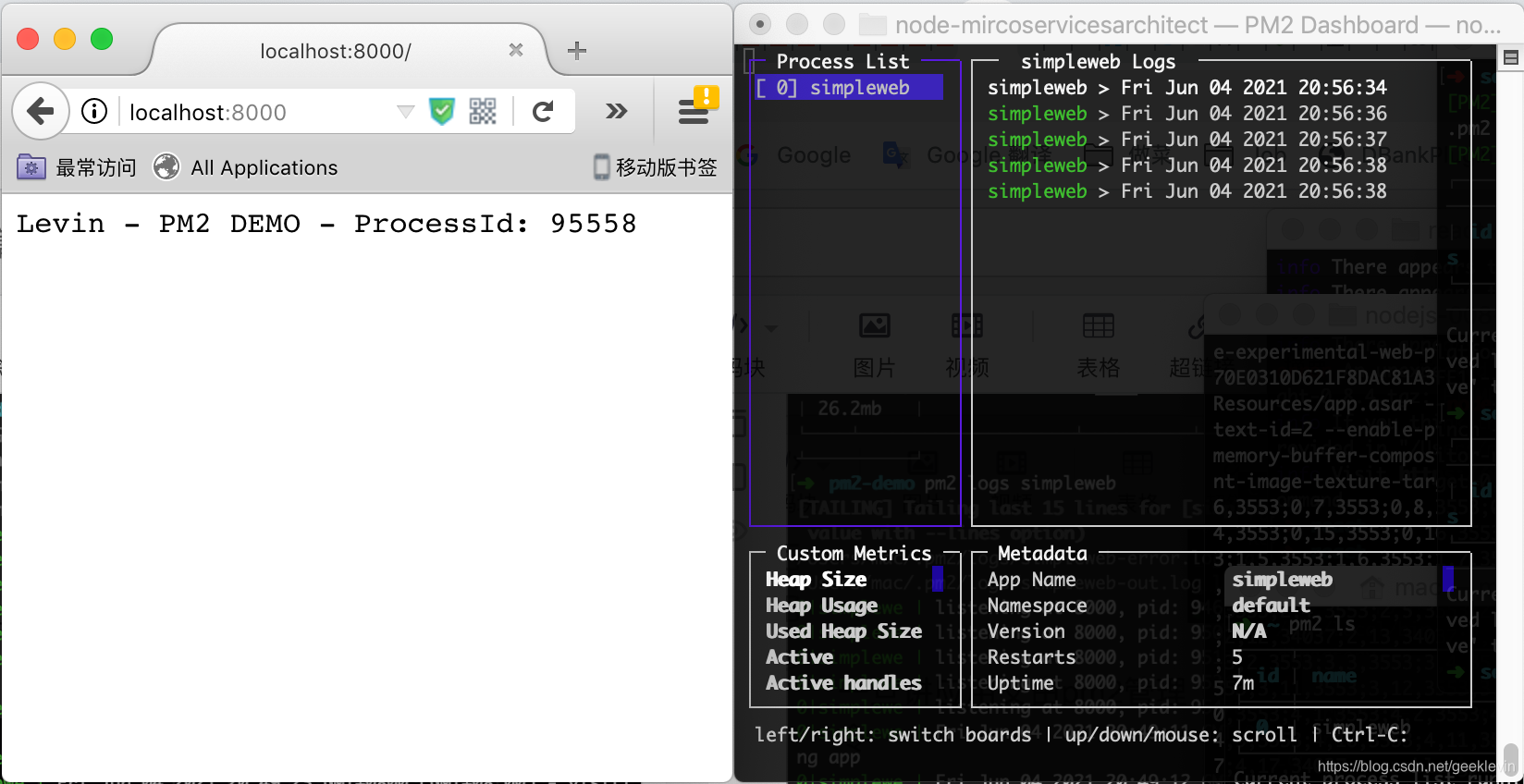Click the folder icon in the terminal title bar

click(872, 24)
